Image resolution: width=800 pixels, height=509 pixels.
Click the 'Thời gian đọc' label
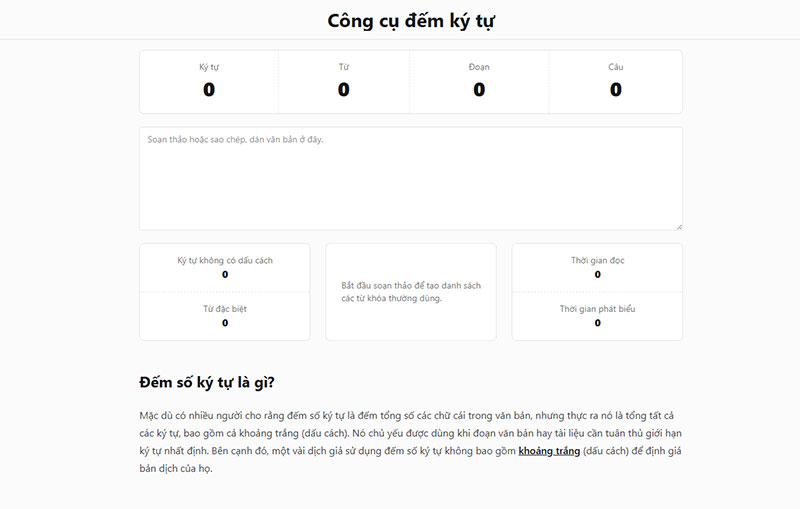click(x=597, y=260)
